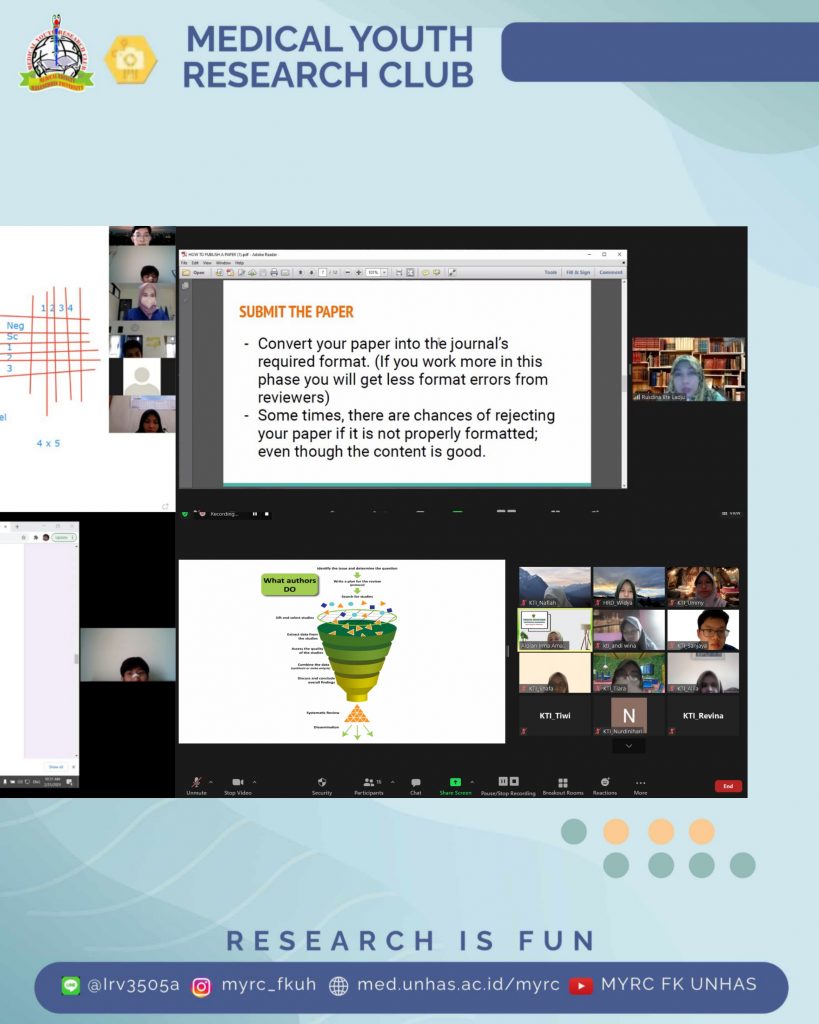Image resolution: width=819 pixels, height=1024 pixels.
Task: Open the Window menu in Adobe Reader
Action: [223, 263]
